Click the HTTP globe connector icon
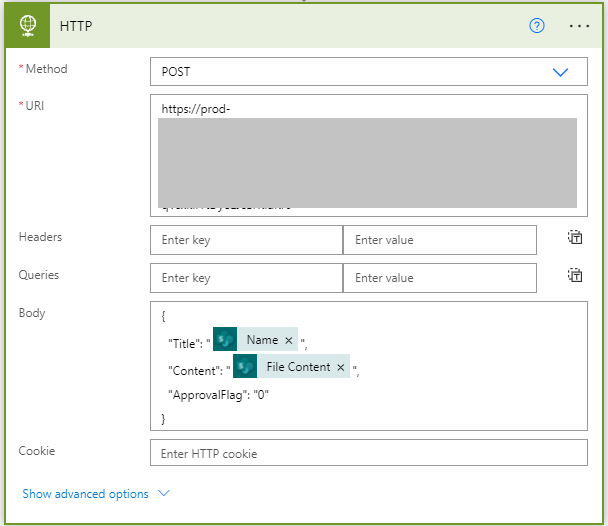Image resolution: width=608 pixels, height=526 pixels. point(28,26)
